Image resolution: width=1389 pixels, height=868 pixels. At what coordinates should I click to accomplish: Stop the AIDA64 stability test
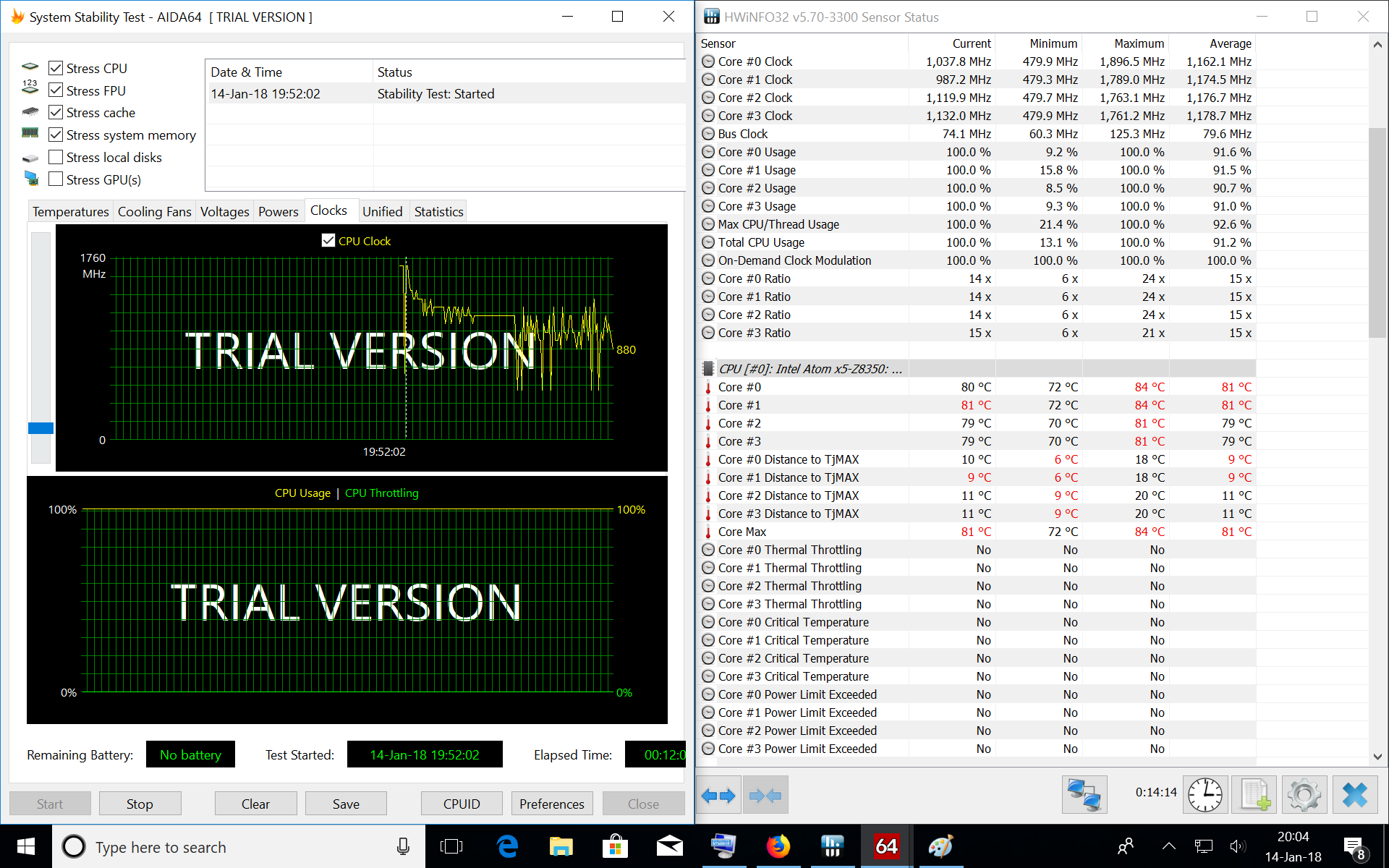pyautogui.click(x=140, y=804)
